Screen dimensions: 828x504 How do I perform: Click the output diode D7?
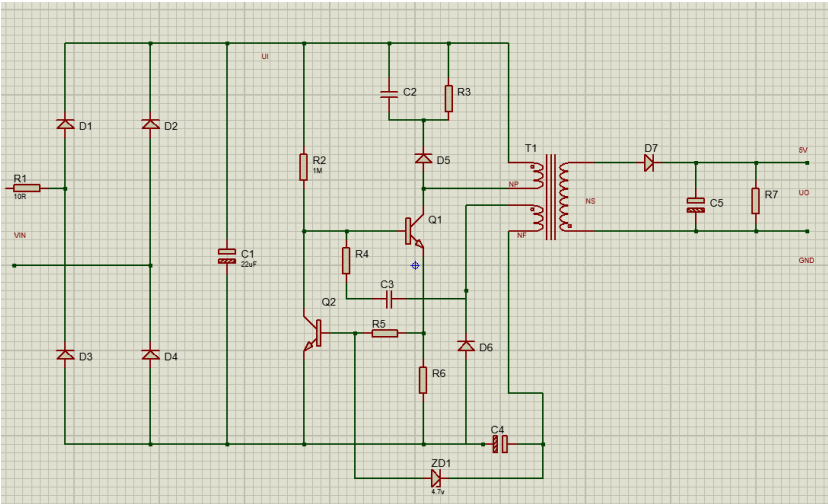(649, 162)
